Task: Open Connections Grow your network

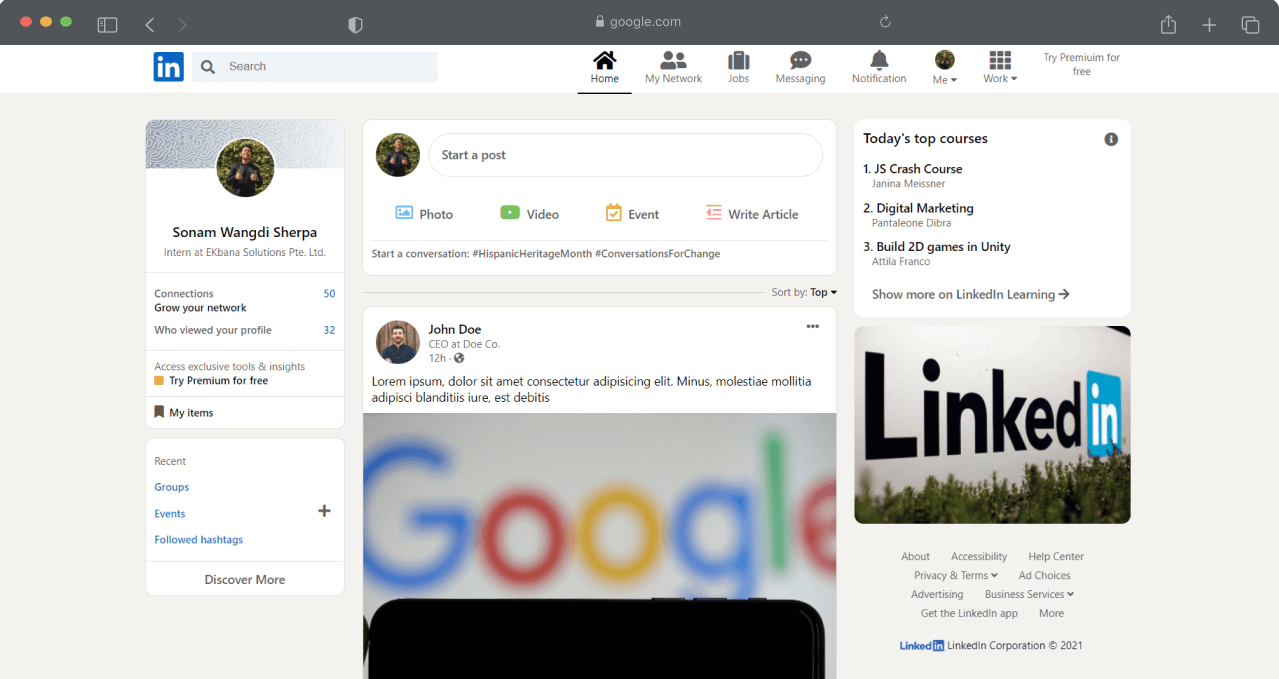Action: click(245, 300)
